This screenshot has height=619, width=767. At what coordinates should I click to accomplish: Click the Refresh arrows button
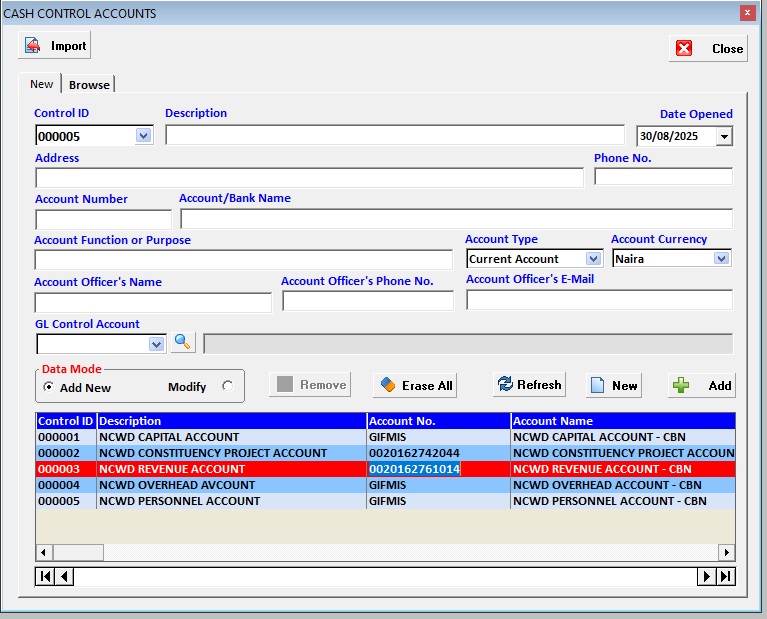[x=529, y=385]
